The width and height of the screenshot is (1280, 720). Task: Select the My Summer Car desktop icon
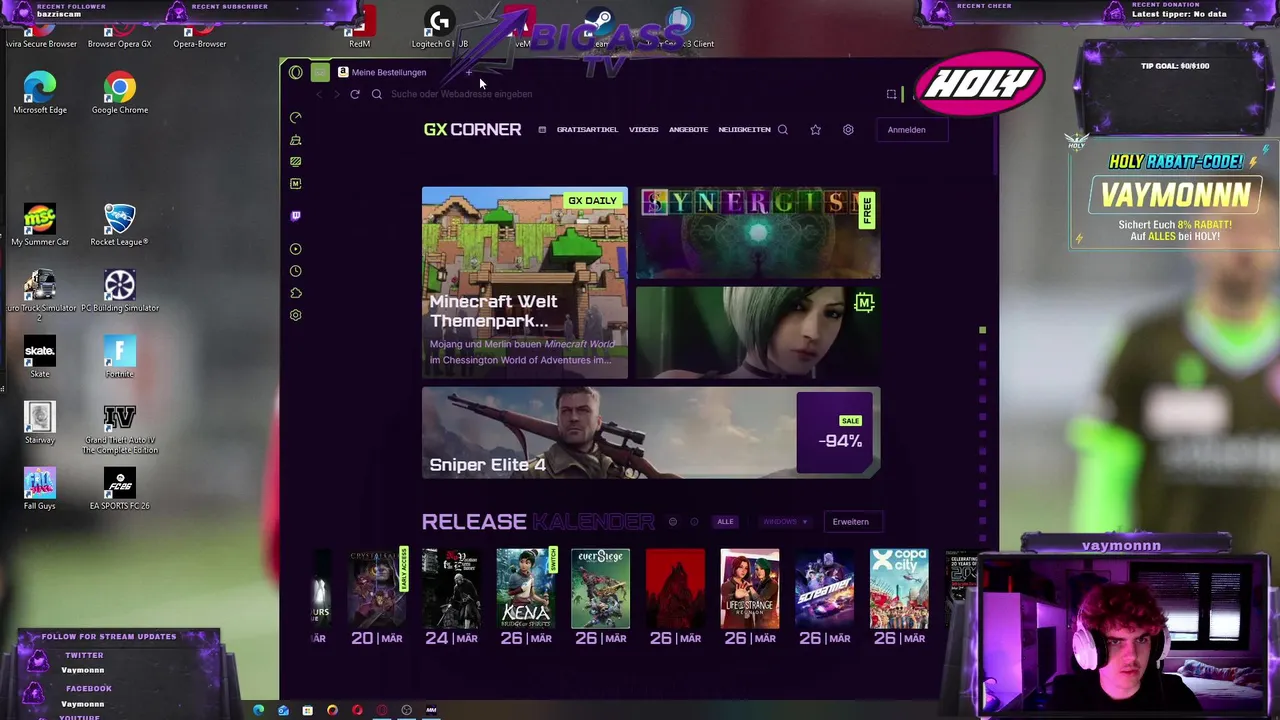point(40,225)
